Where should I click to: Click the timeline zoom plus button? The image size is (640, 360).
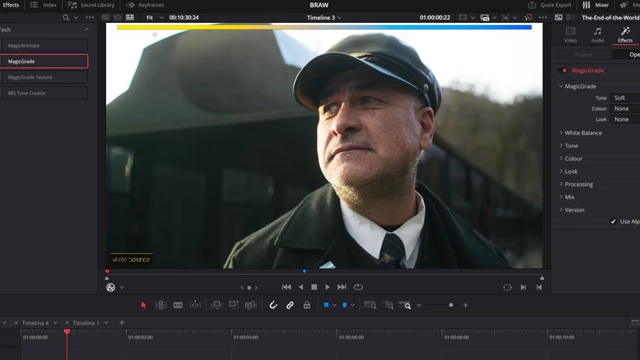tap(465, 305)
